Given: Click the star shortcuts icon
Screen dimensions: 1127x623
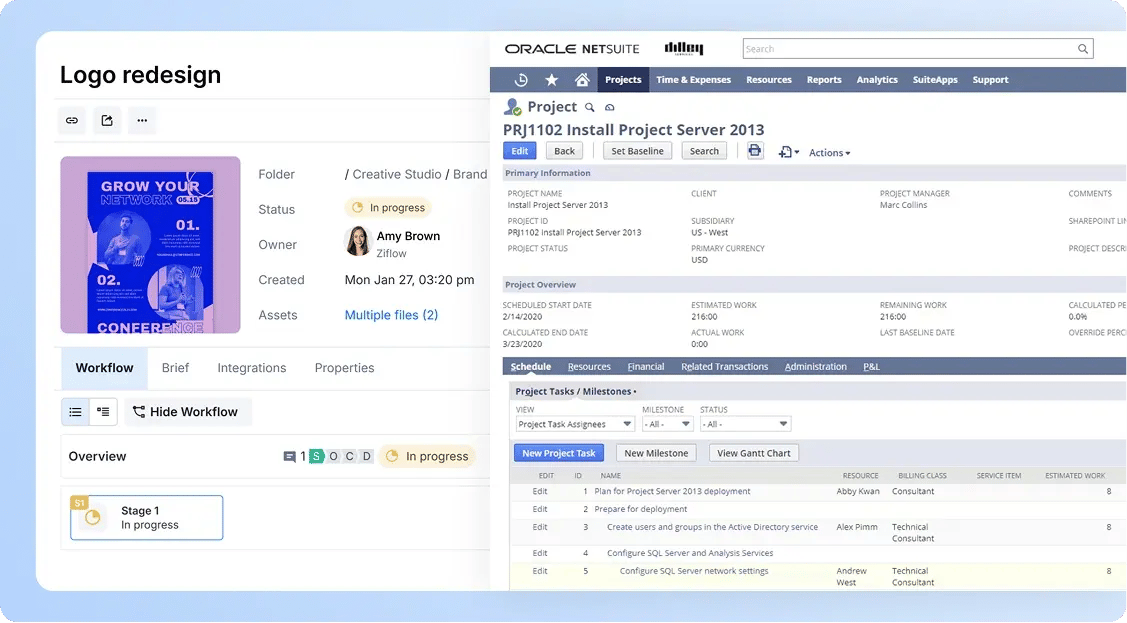Looking at the screenshot, I should click(551, 80).
